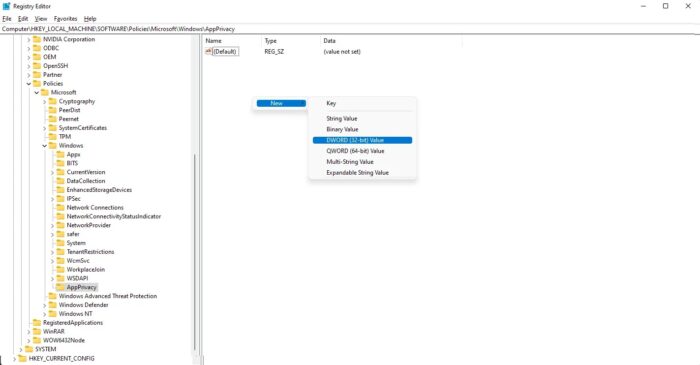Click the NVIDIA Corporation folder icon
This screenshot has width=700, height=365.
coord(37,39)
